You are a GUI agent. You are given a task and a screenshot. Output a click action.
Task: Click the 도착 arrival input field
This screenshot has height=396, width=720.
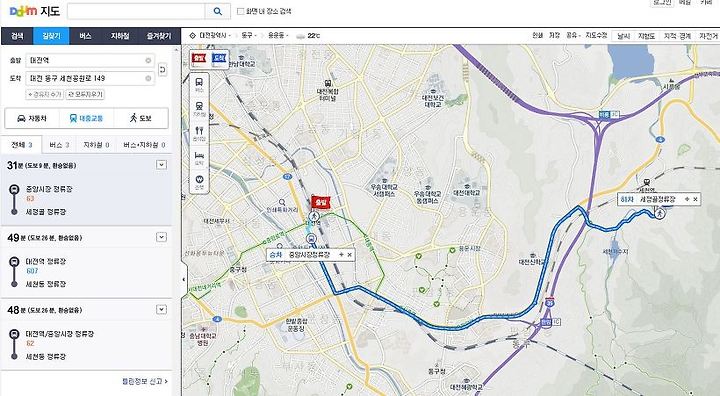[90, 79]
